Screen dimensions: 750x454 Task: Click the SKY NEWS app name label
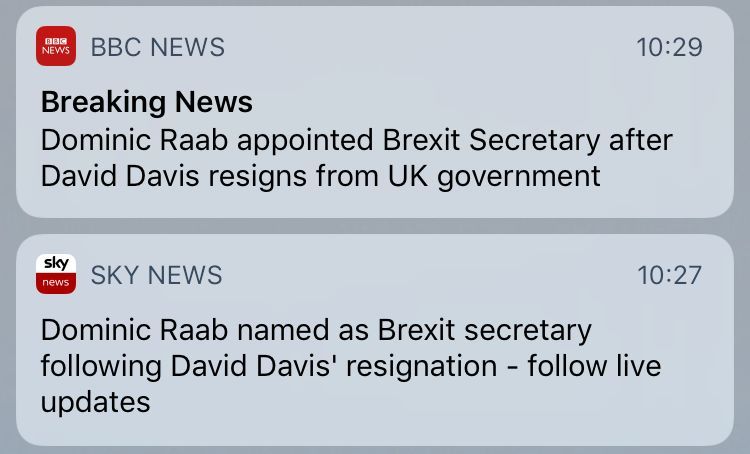coord(156,274)
